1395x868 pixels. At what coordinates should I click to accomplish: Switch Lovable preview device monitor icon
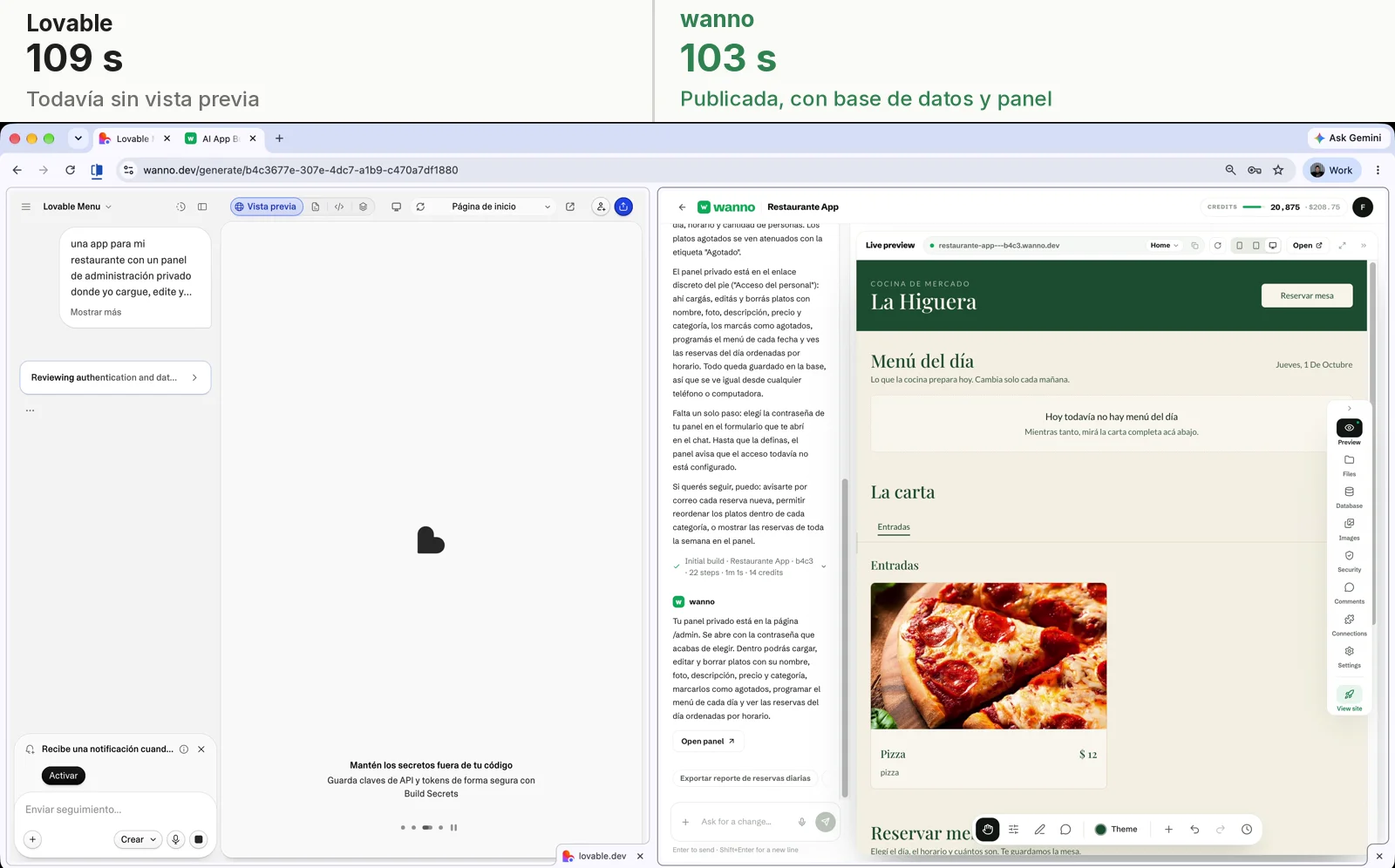point(396,207)
